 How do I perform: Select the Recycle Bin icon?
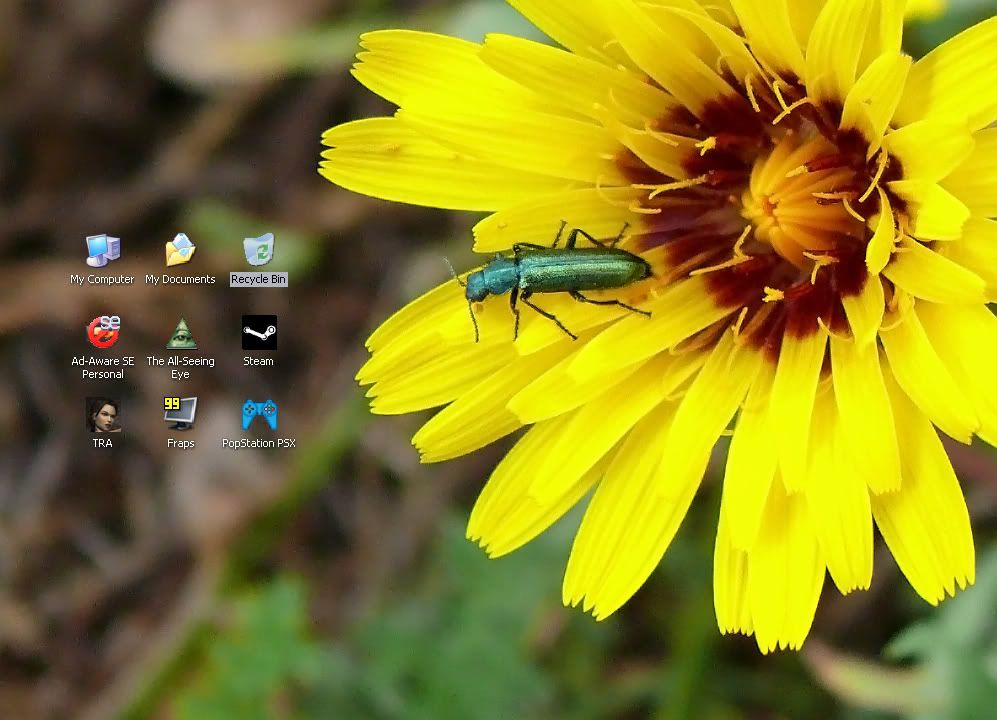click(x=258, y=250)
